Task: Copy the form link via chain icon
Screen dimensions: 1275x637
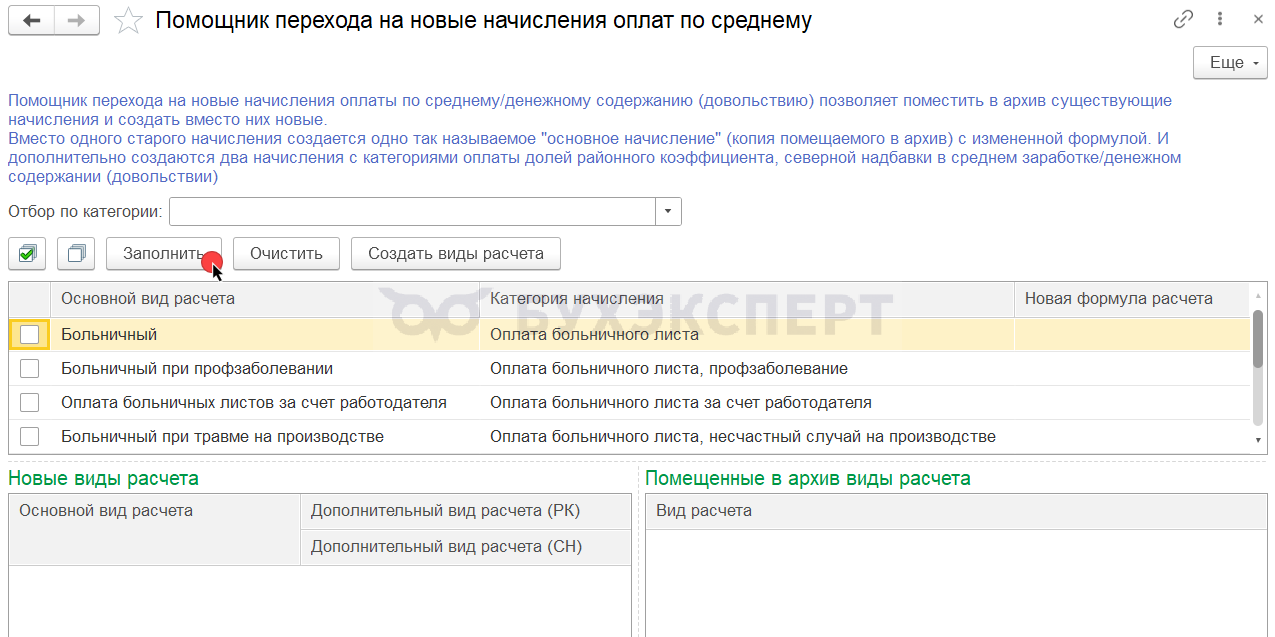Action: [x=1184, y=19]
